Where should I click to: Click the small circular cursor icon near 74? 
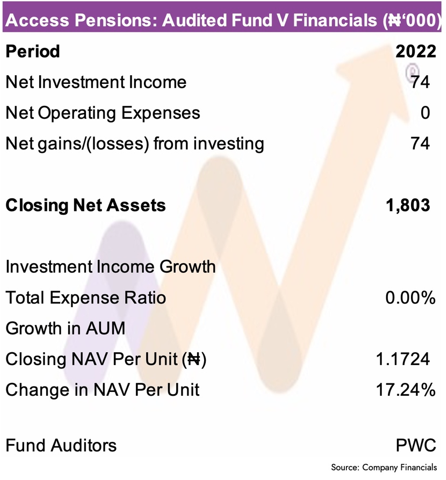(413, 71)
